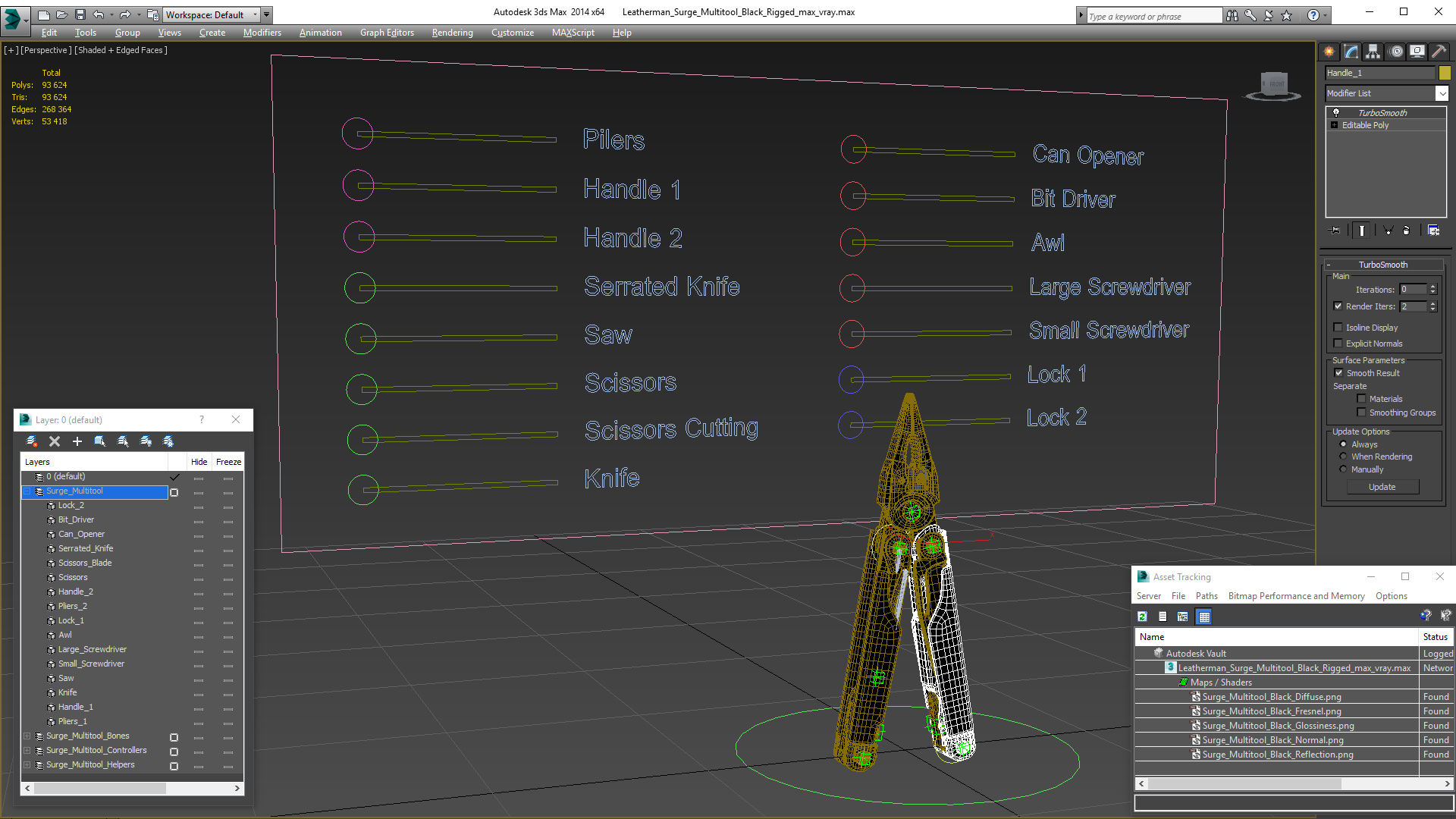The width and height of the screenshot is (1456, 819).
Task: Click the TurboSmooth Update button
Action: point(1382,487)
